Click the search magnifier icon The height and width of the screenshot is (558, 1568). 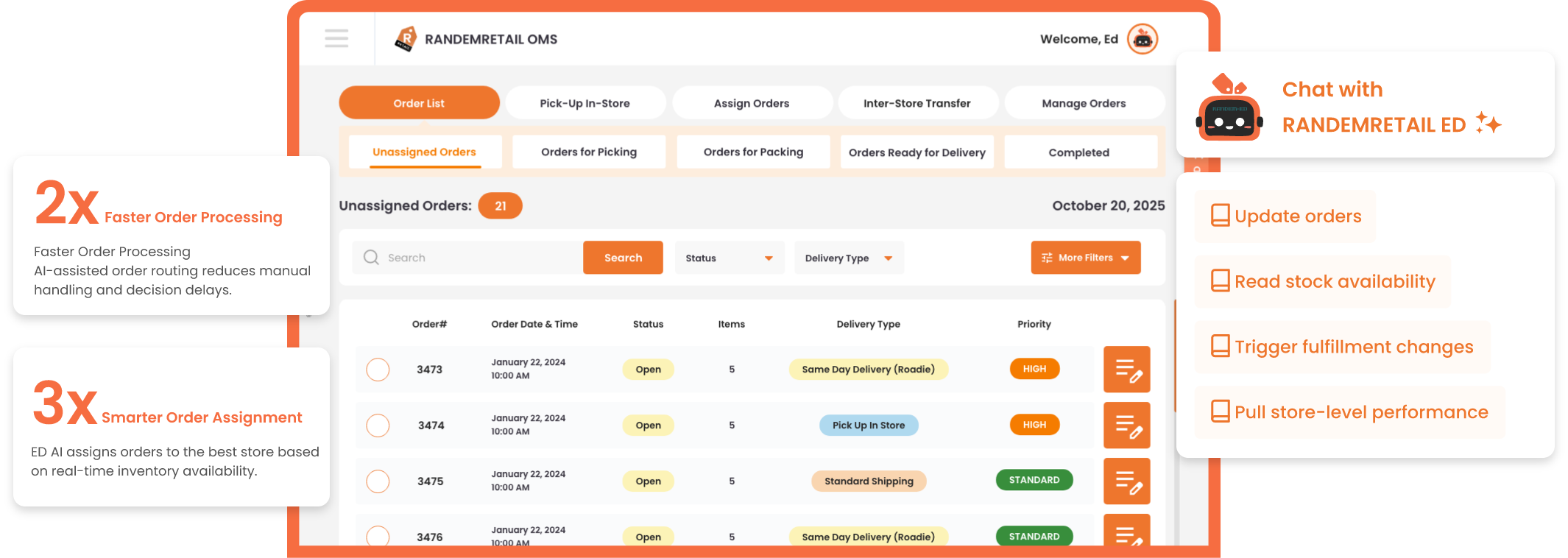tap(372, 258)
